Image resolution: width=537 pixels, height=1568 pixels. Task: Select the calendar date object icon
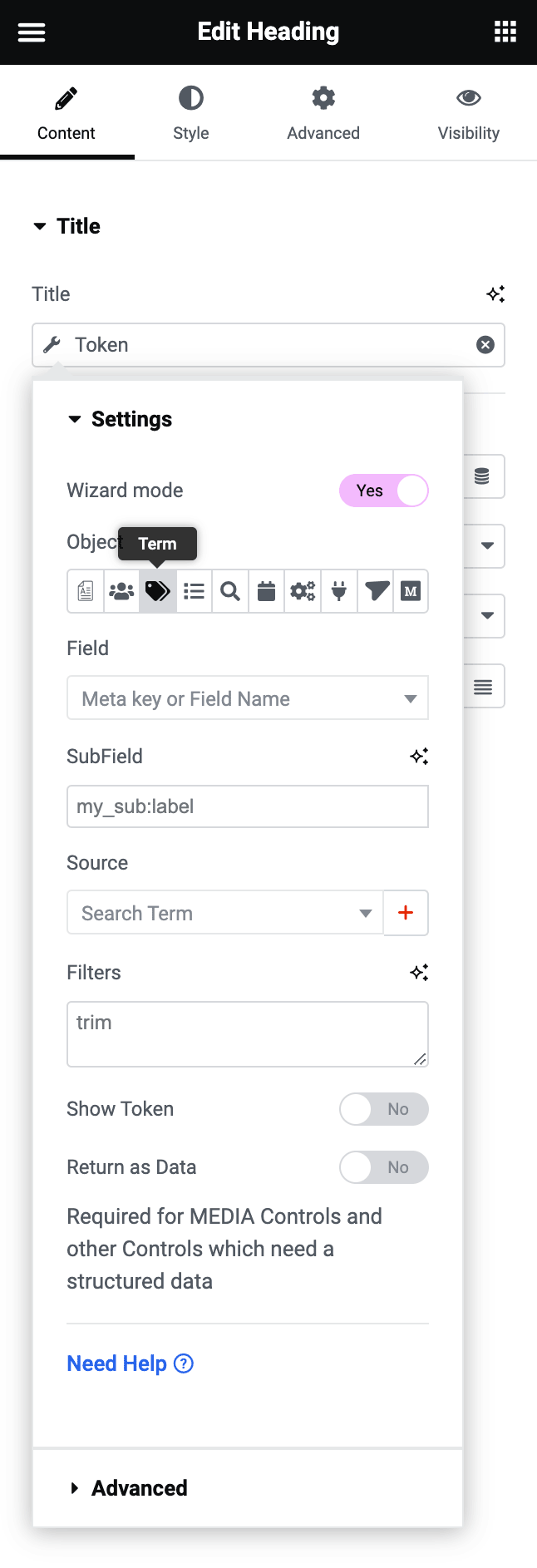pos(266,591)
